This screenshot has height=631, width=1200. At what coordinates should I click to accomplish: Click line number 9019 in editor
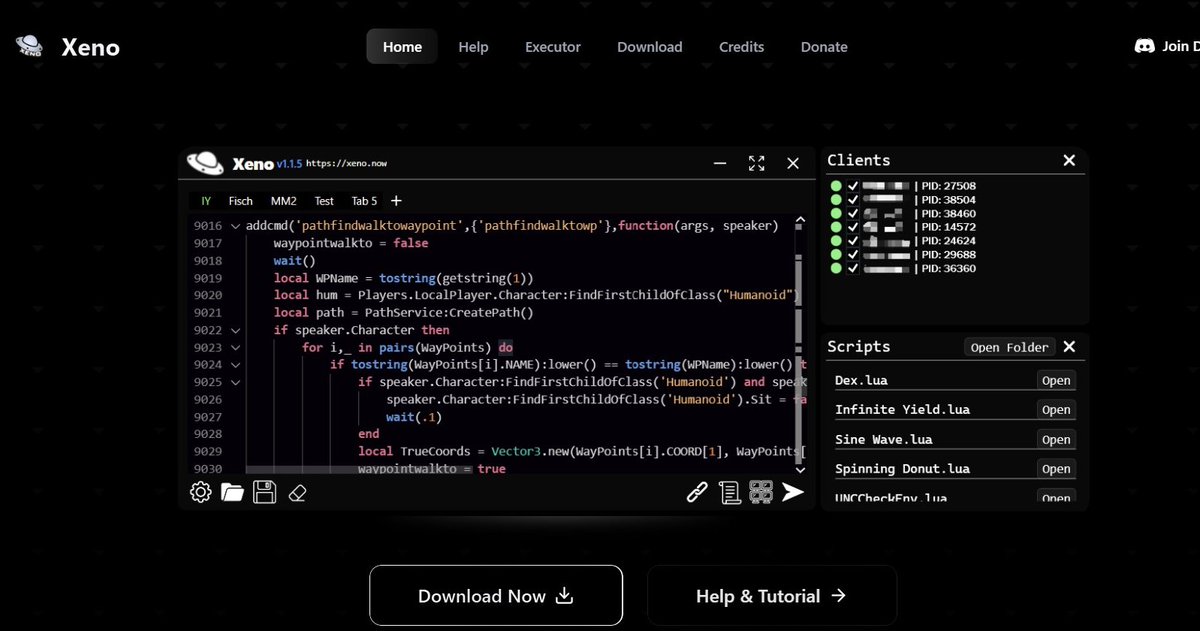(208, 278)
